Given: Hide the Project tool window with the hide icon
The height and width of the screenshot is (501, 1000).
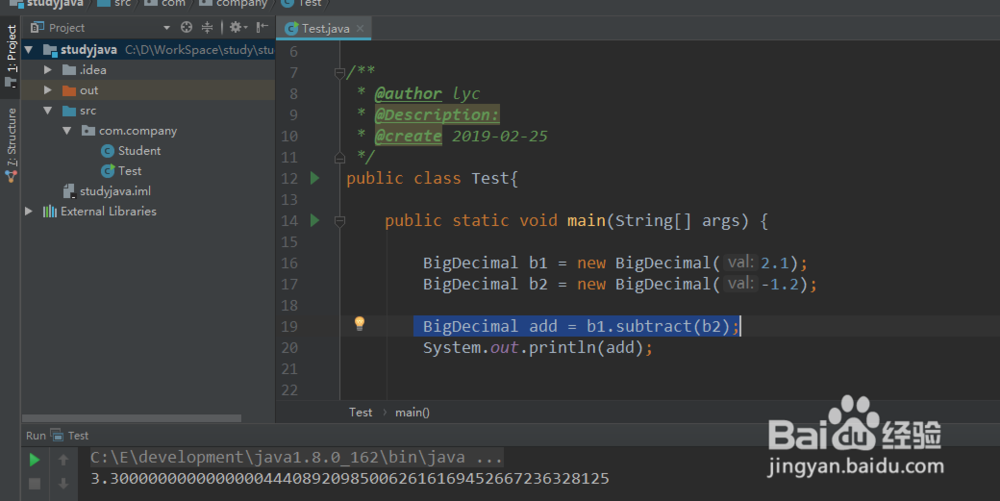Looking at the screenshot, I should coord(262,27).
